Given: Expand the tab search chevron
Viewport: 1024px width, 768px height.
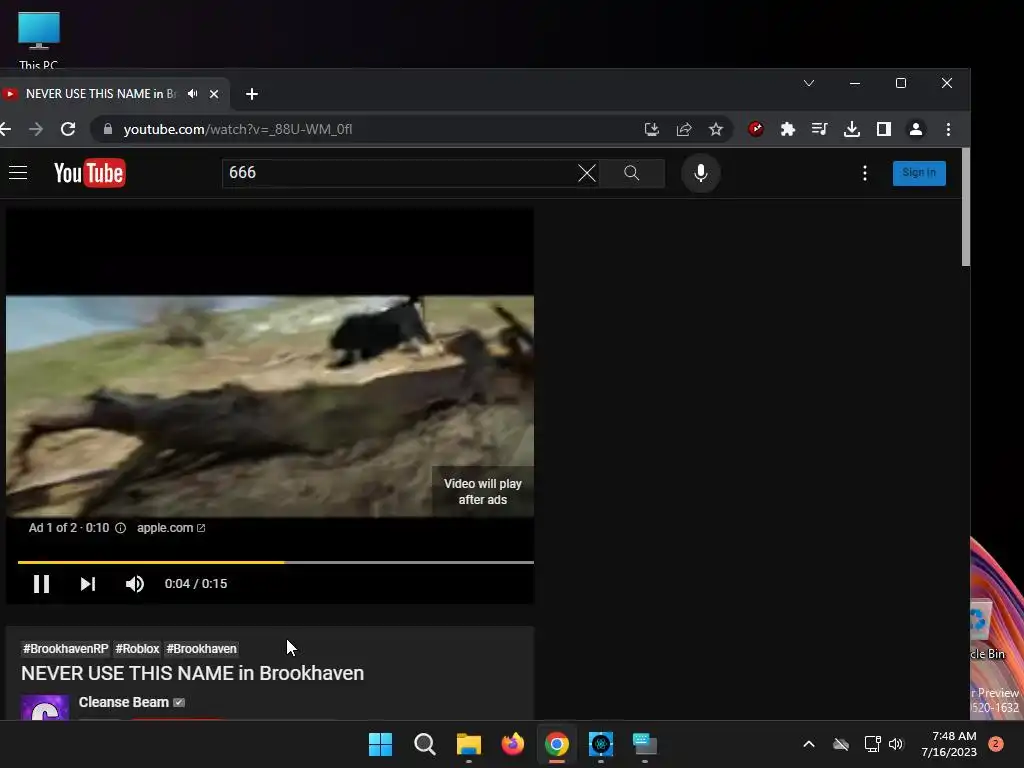Looking at the screenshot, I should [808, 83].
